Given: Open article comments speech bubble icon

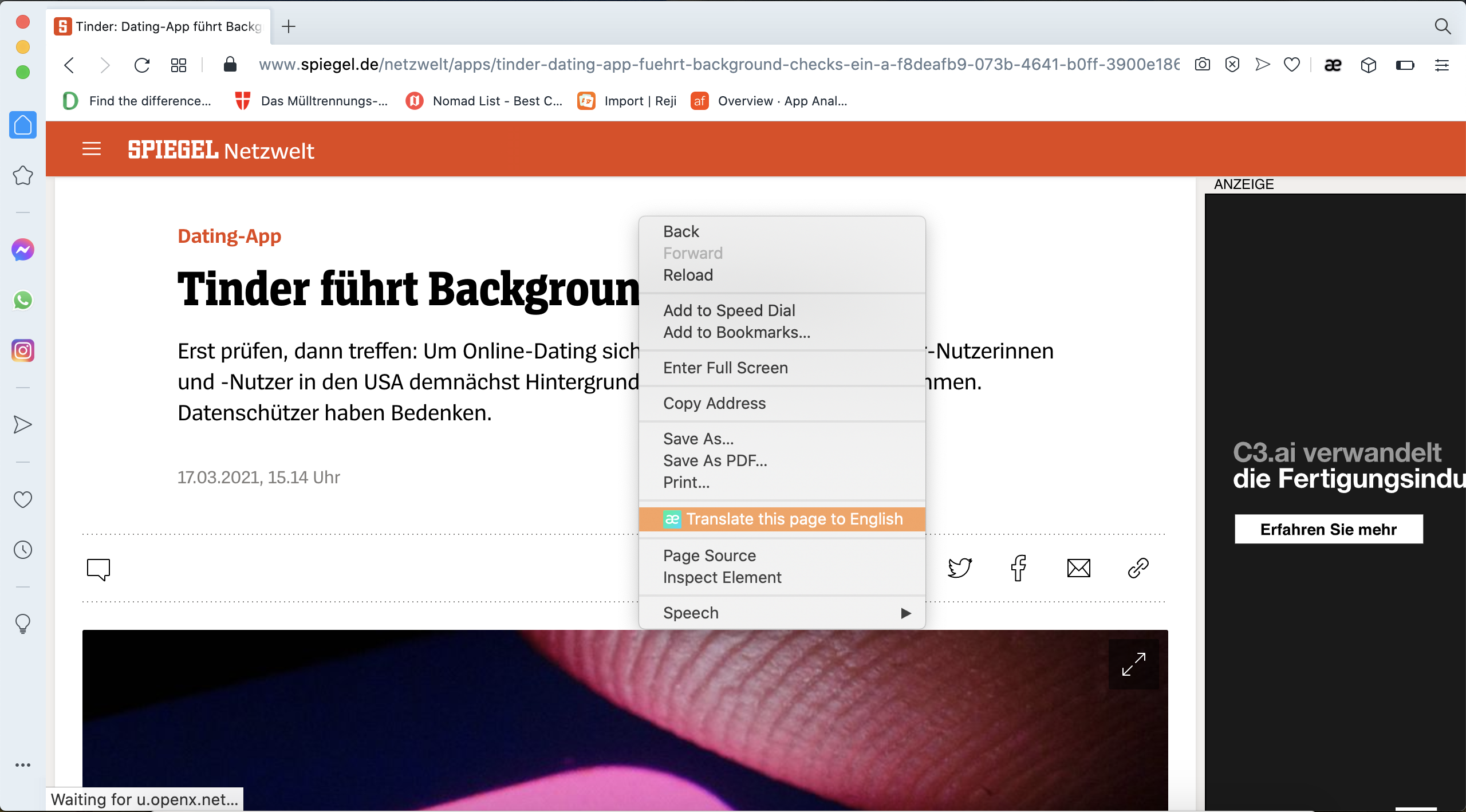Looking at the screenshot, I should point(98,569).
